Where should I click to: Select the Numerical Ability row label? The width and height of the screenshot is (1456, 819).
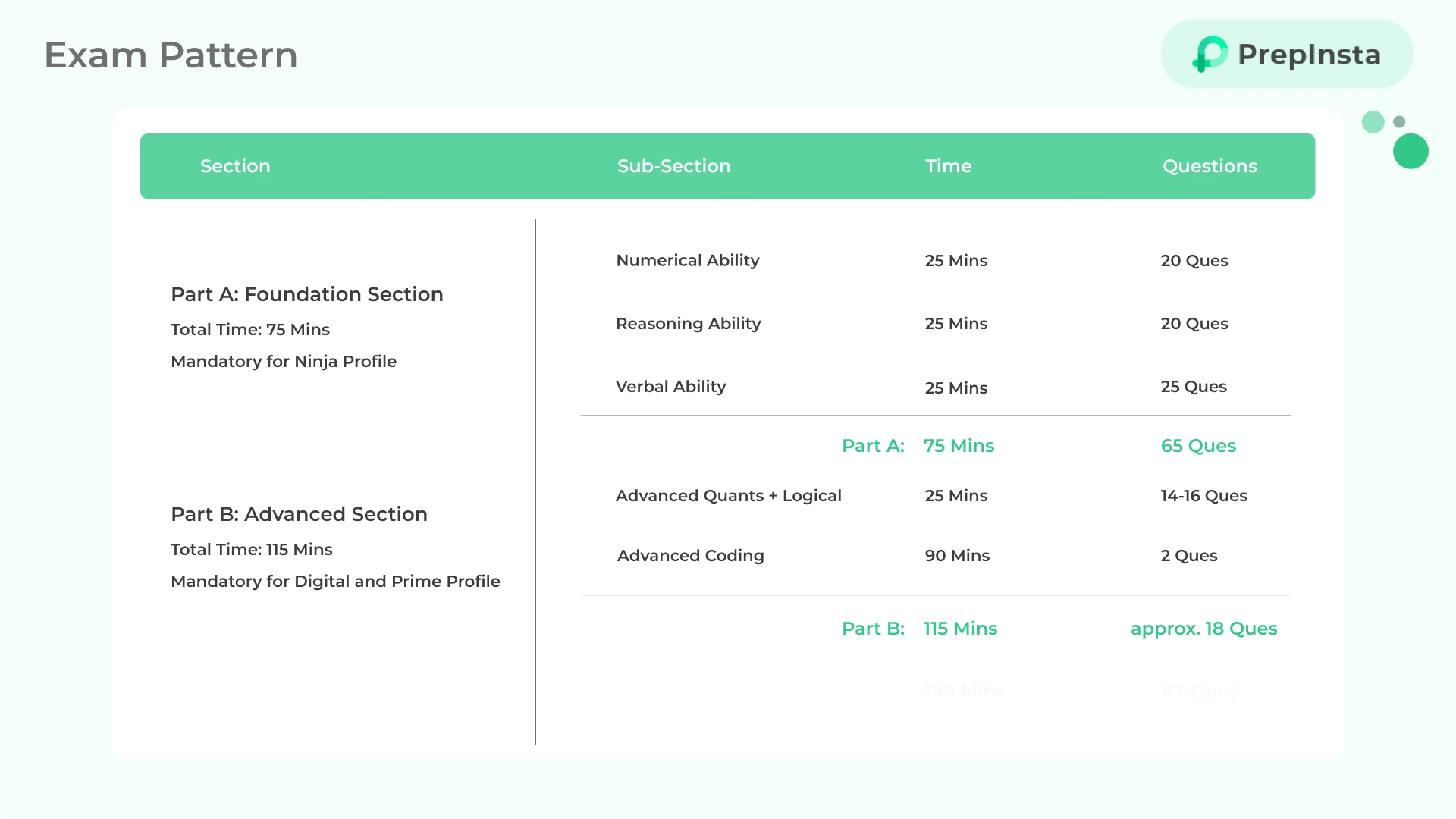coord(687,260)
